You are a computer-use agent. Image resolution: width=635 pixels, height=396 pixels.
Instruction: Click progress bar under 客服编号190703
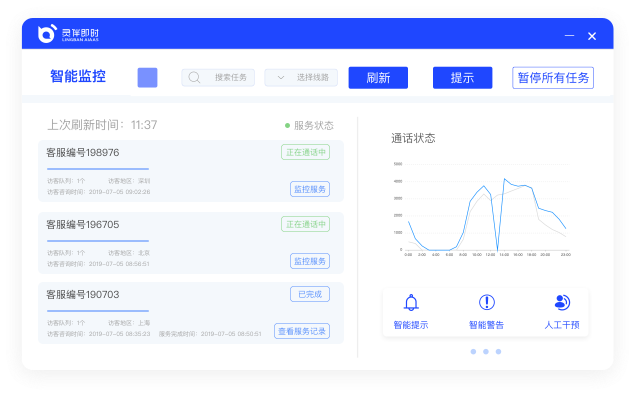[x=98, y=311]
